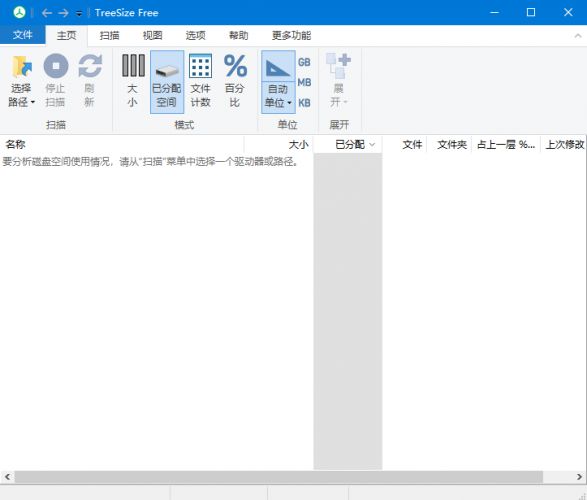Viewport: 587px width, 500px height.
Task: Click the TreeSize app logo icon
Action: pyautogui.click(x=19, y=12)
